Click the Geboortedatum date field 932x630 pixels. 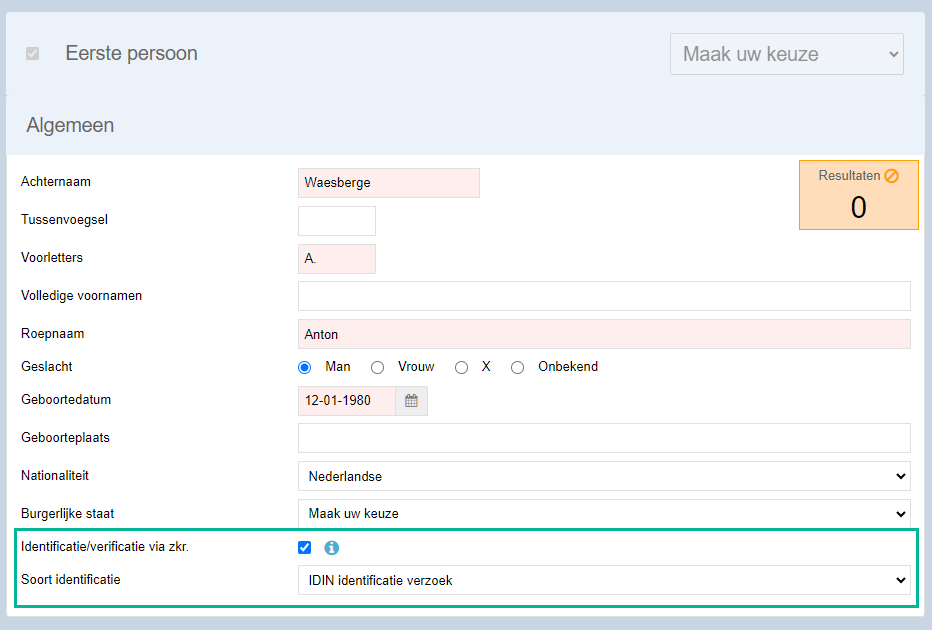point(347,401)
